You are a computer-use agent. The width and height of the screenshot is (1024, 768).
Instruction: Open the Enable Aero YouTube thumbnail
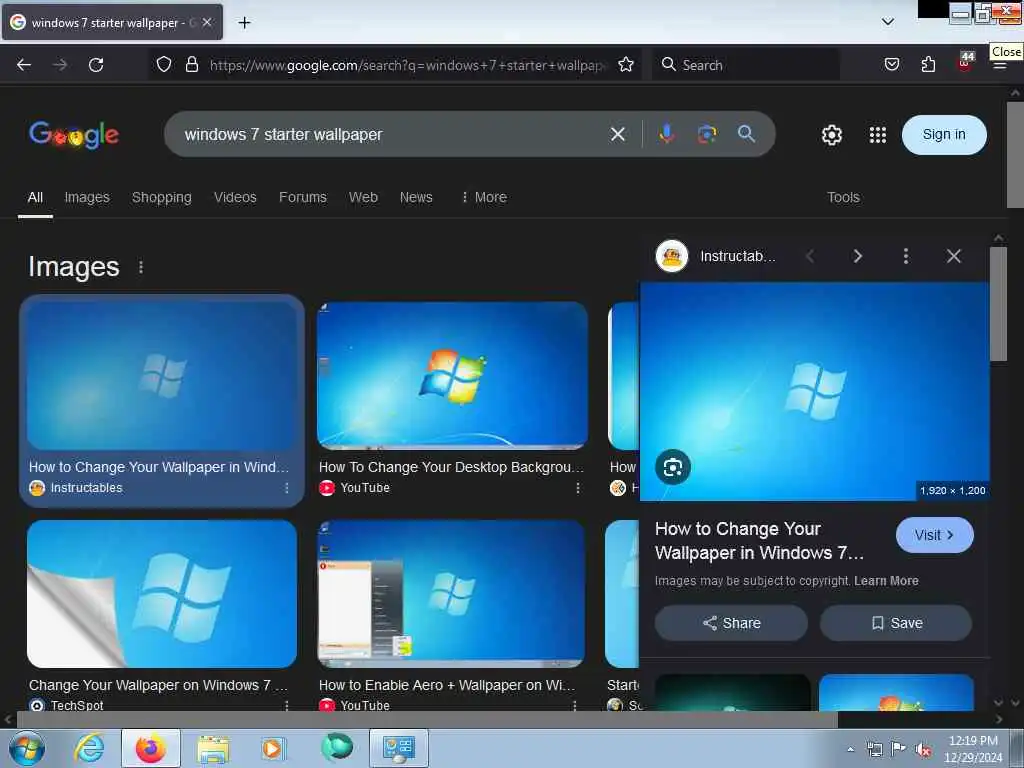coord(451,594)
